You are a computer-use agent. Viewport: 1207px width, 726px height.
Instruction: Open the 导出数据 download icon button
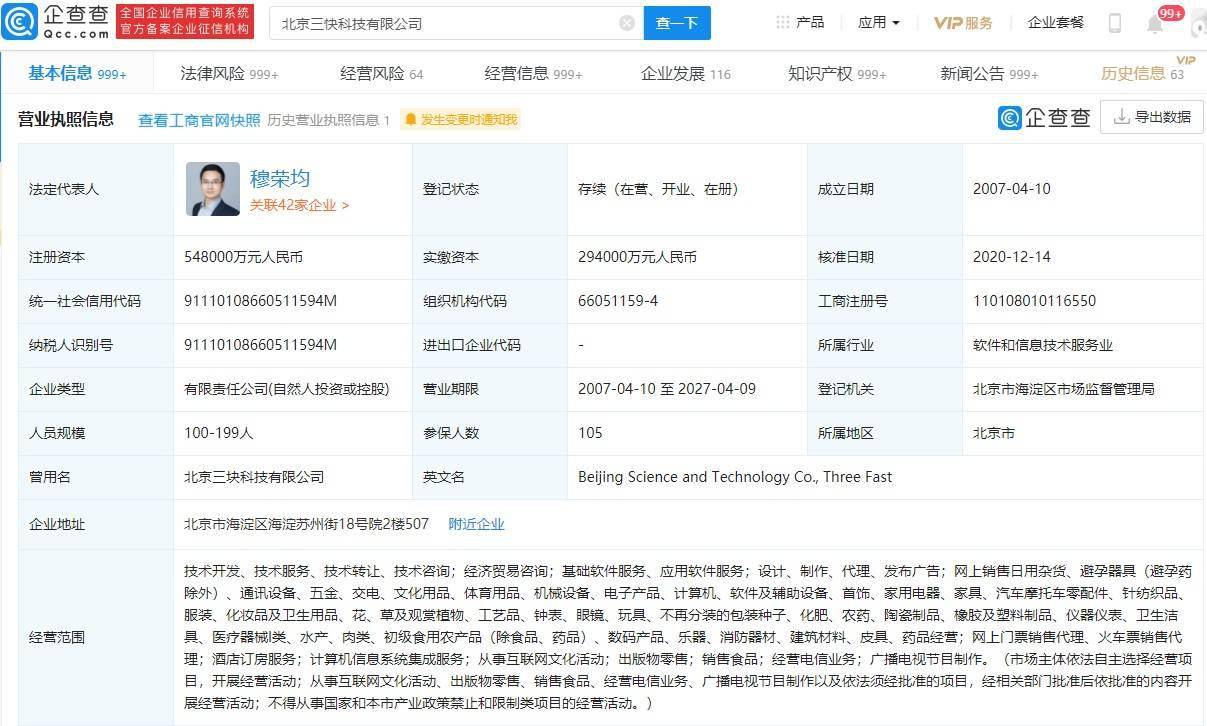coord(1151,117)
